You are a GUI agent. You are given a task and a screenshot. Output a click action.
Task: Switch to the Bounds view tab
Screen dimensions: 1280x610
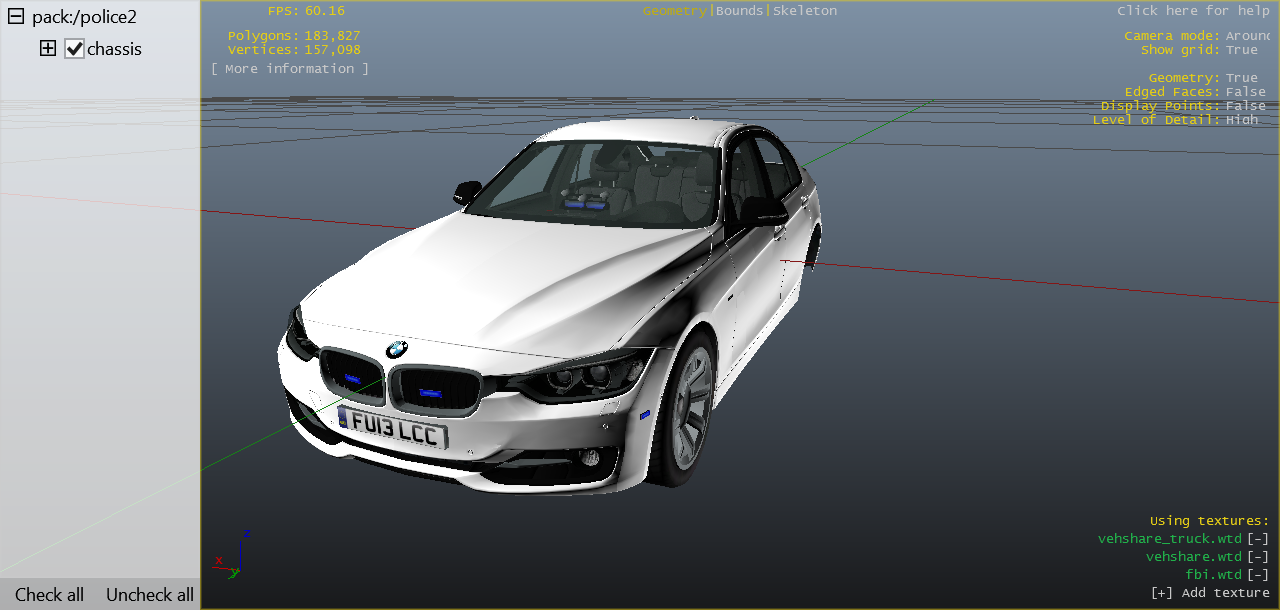(x=739, y=11)
